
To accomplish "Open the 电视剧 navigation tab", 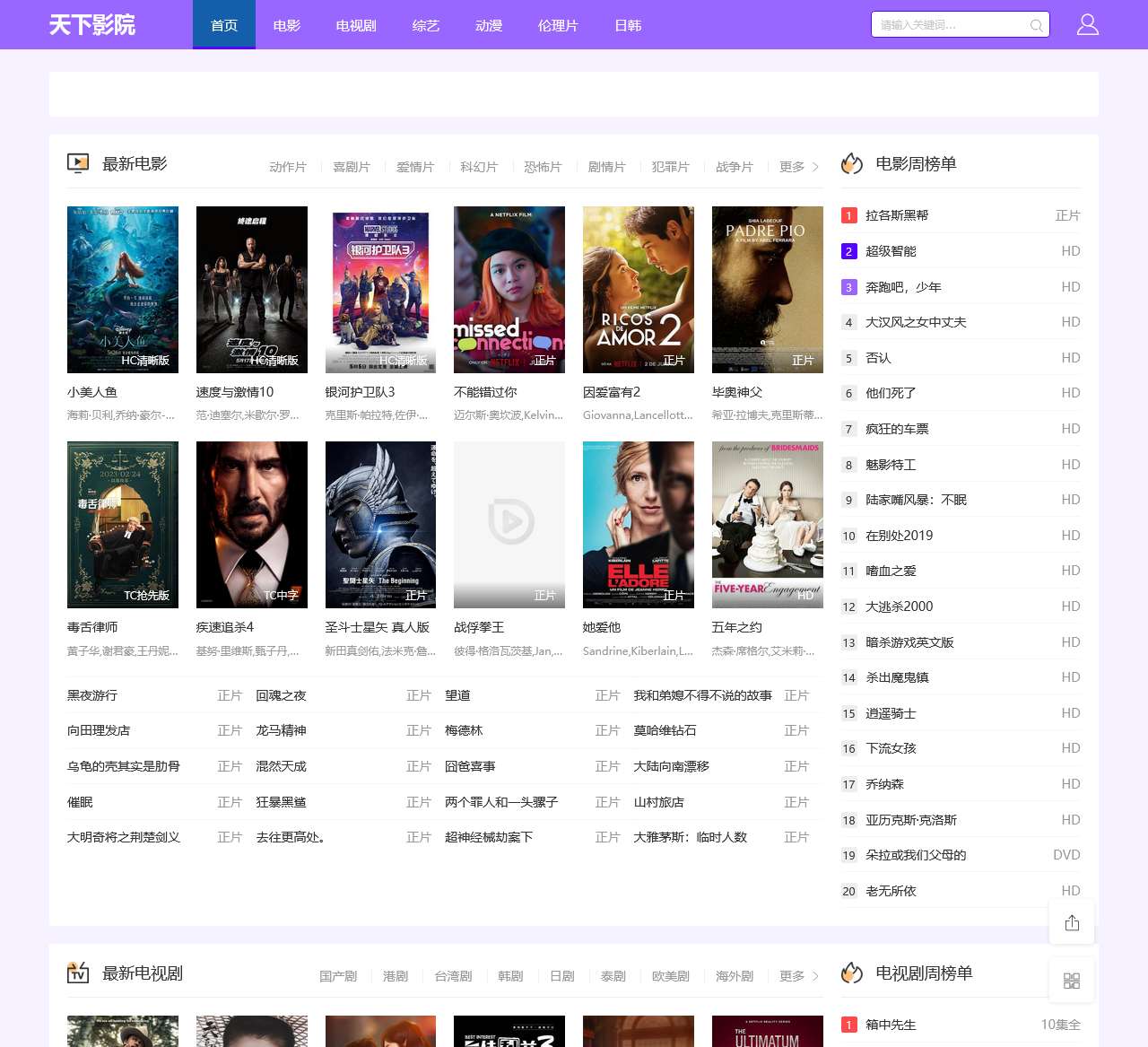I will coord(356,25).
